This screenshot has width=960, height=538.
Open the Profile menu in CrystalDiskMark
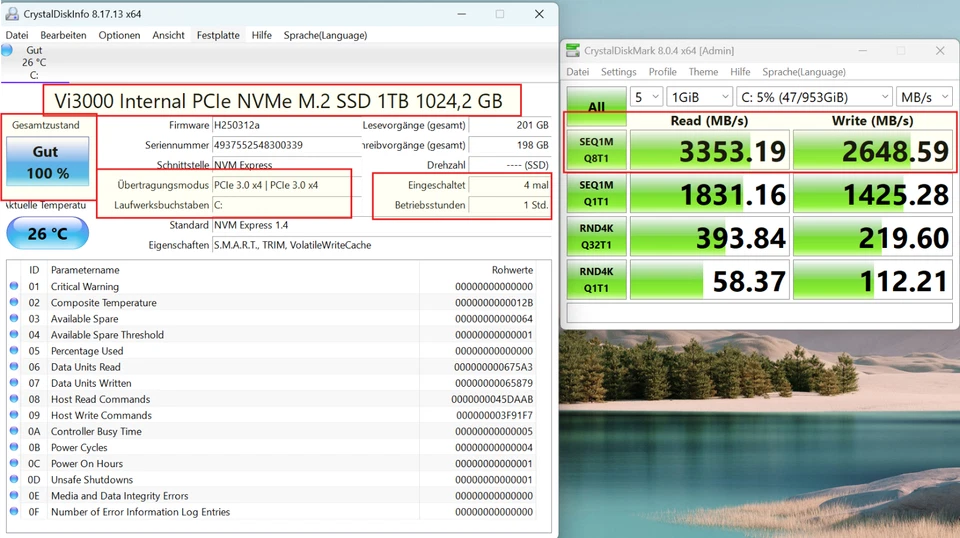coord(662,72)
